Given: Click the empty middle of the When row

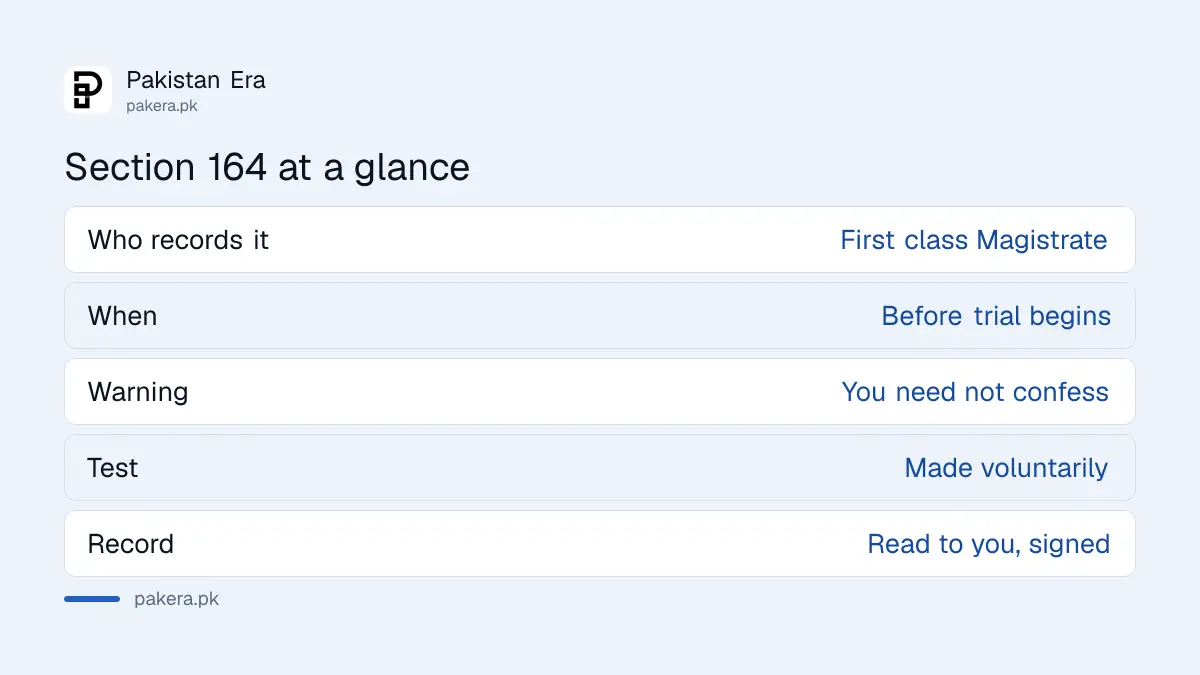Looking at the screenshot, I should tap(520, 316).
